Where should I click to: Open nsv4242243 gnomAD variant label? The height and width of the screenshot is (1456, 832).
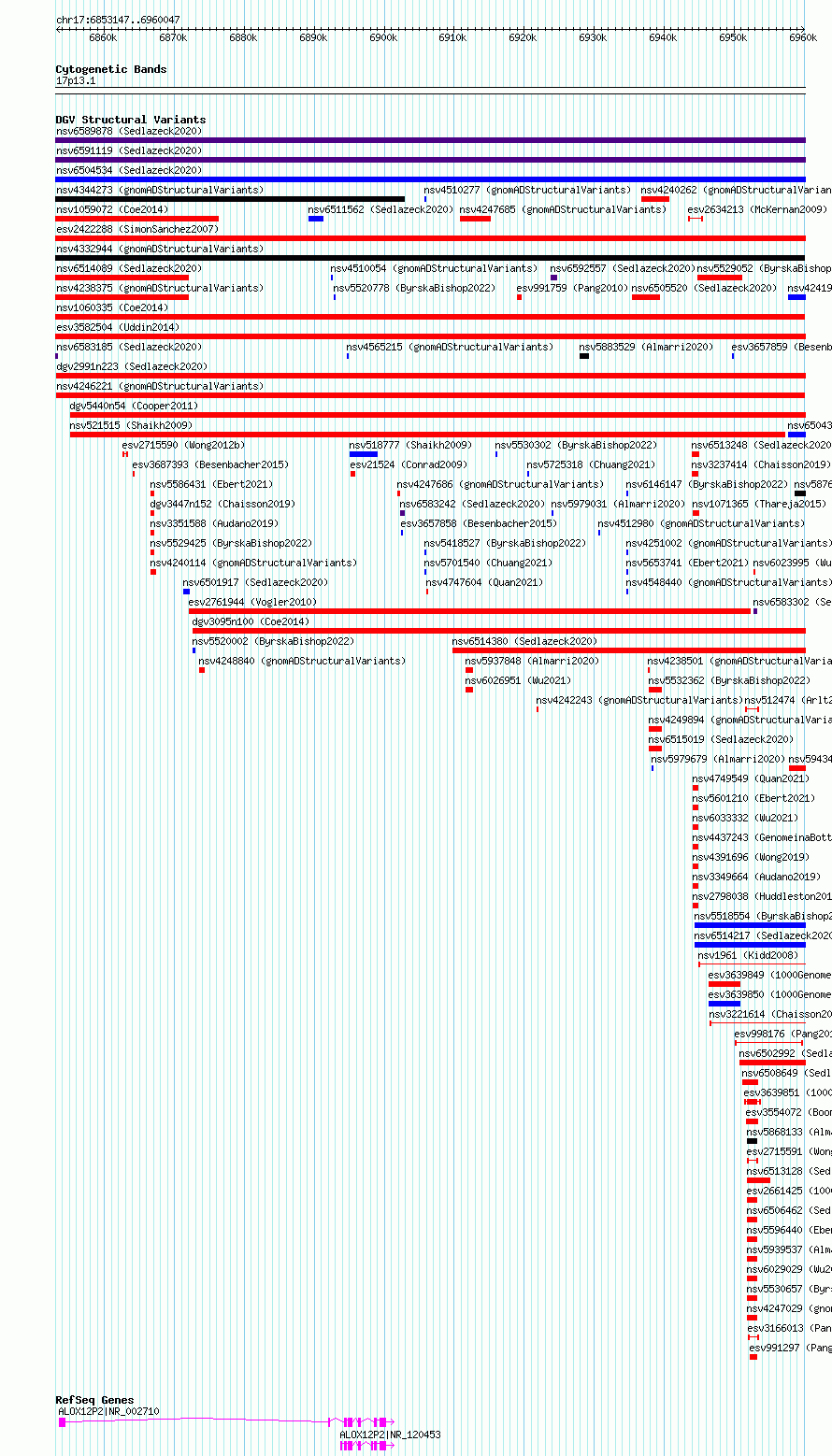click(639, 700)
